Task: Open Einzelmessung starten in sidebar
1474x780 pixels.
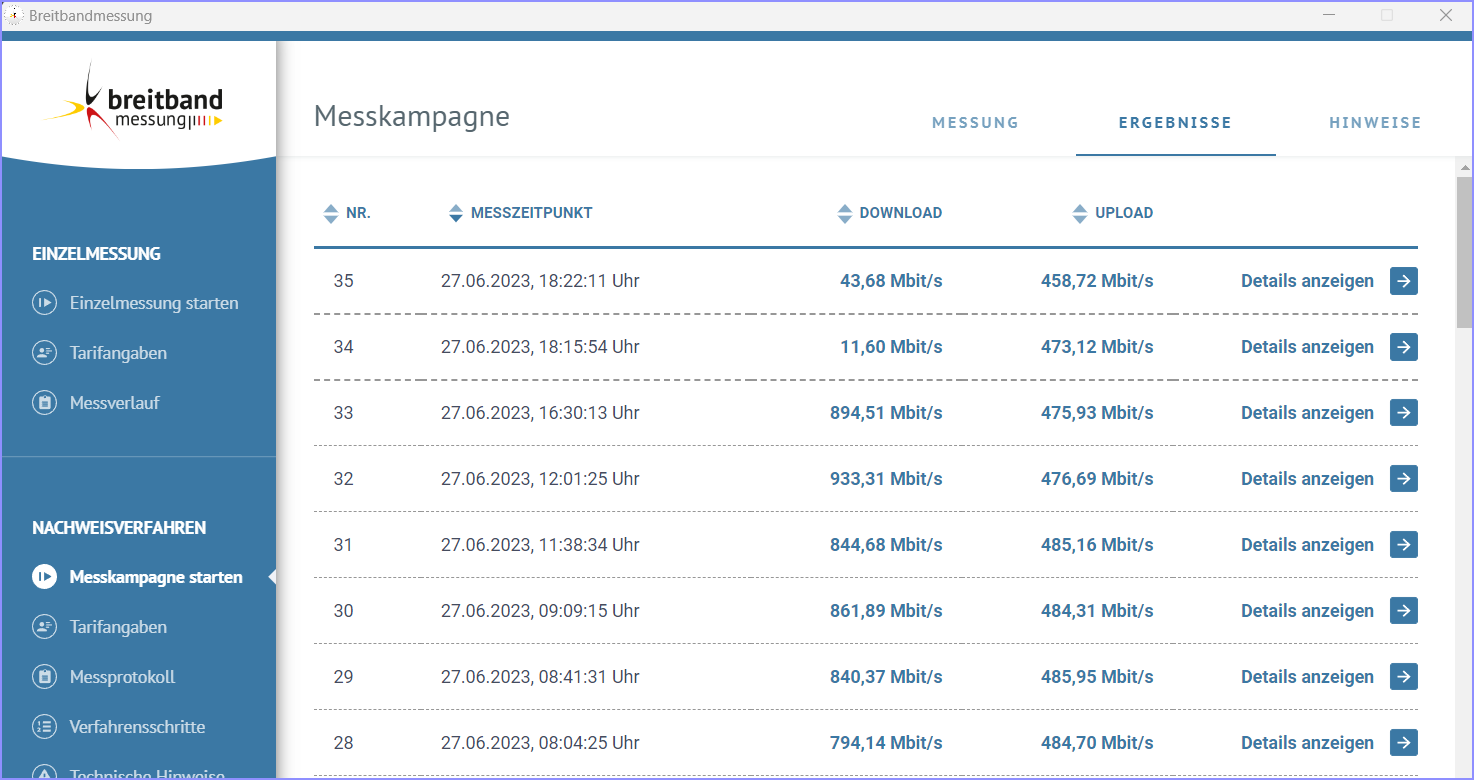Action: click(154, 303)
